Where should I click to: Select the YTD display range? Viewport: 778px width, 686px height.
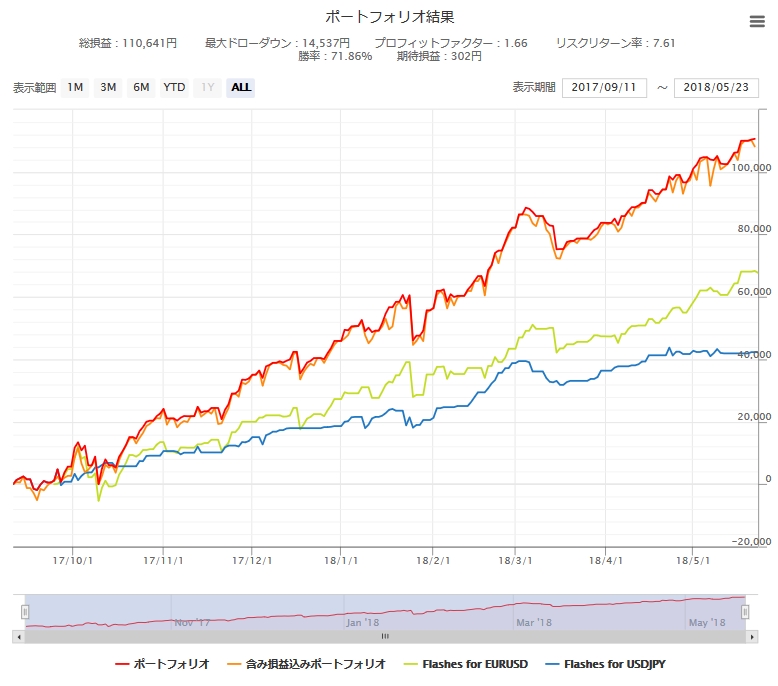point(174,88)
